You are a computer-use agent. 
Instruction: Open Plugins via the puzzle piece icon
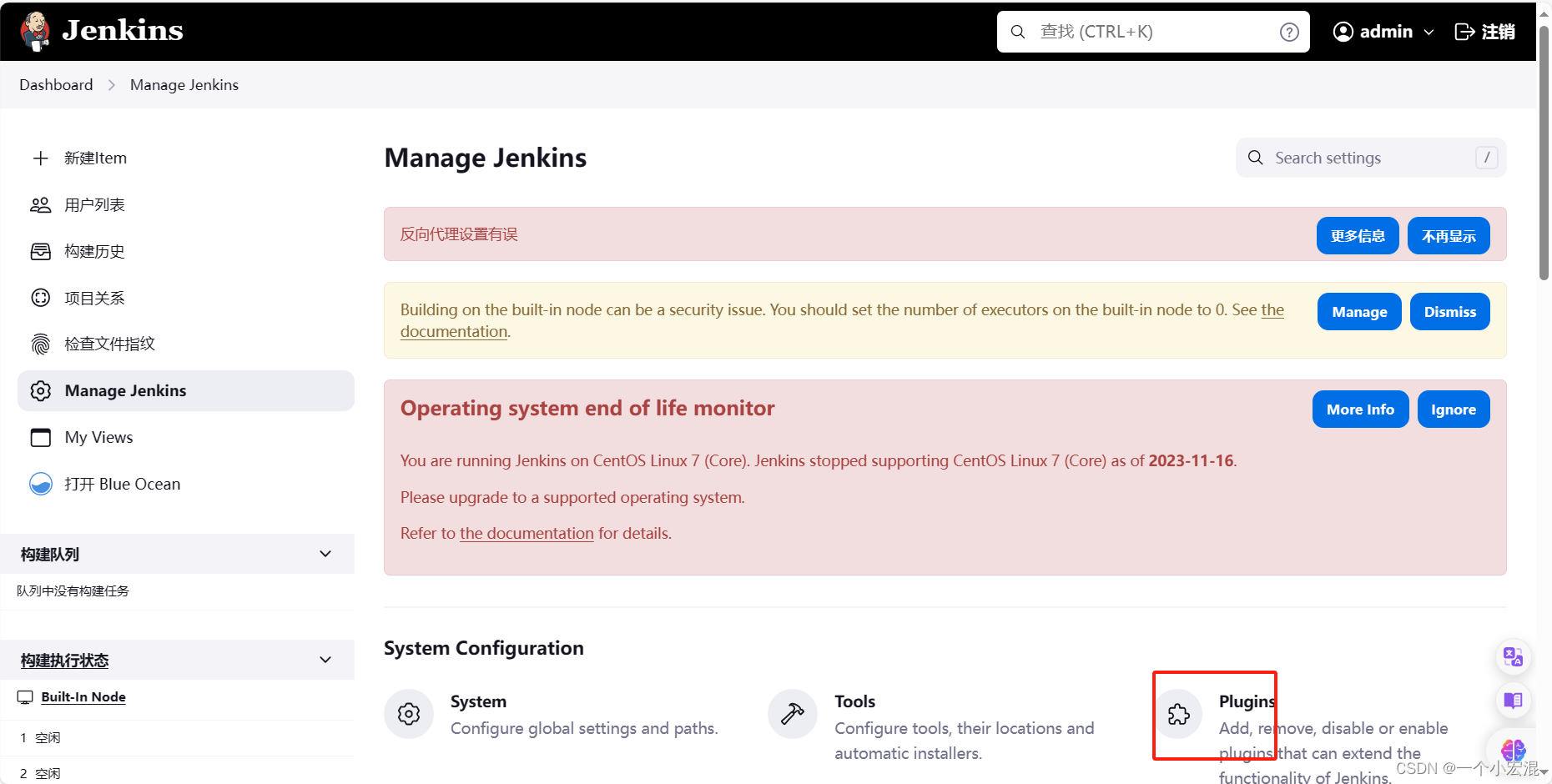tap(1178, 714)
